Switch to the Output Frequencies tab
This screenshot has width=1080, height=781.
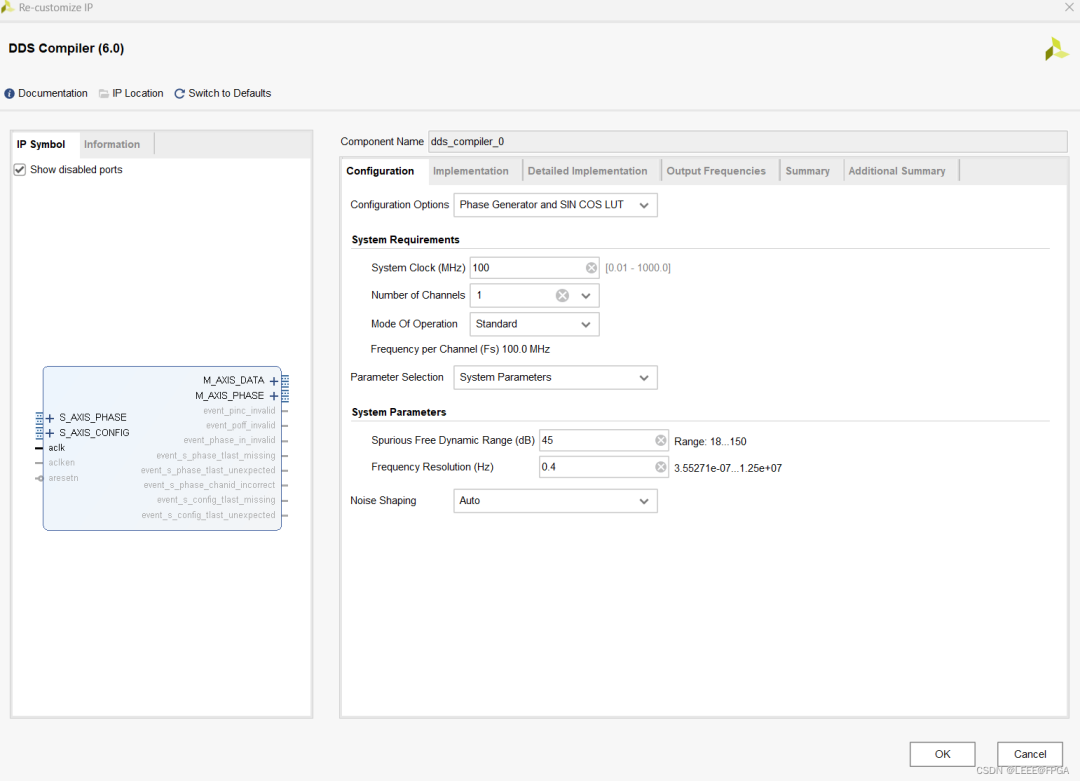tap(716, 171)
